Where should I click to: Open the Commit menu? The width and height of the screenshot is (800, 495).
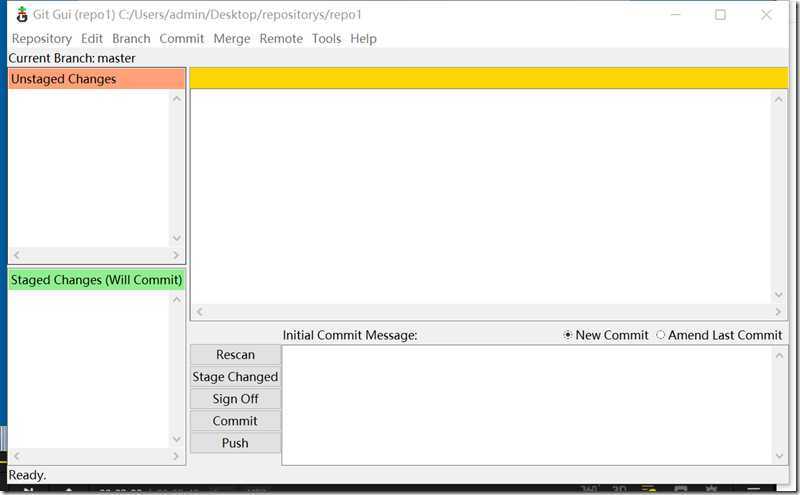[182, 39]
